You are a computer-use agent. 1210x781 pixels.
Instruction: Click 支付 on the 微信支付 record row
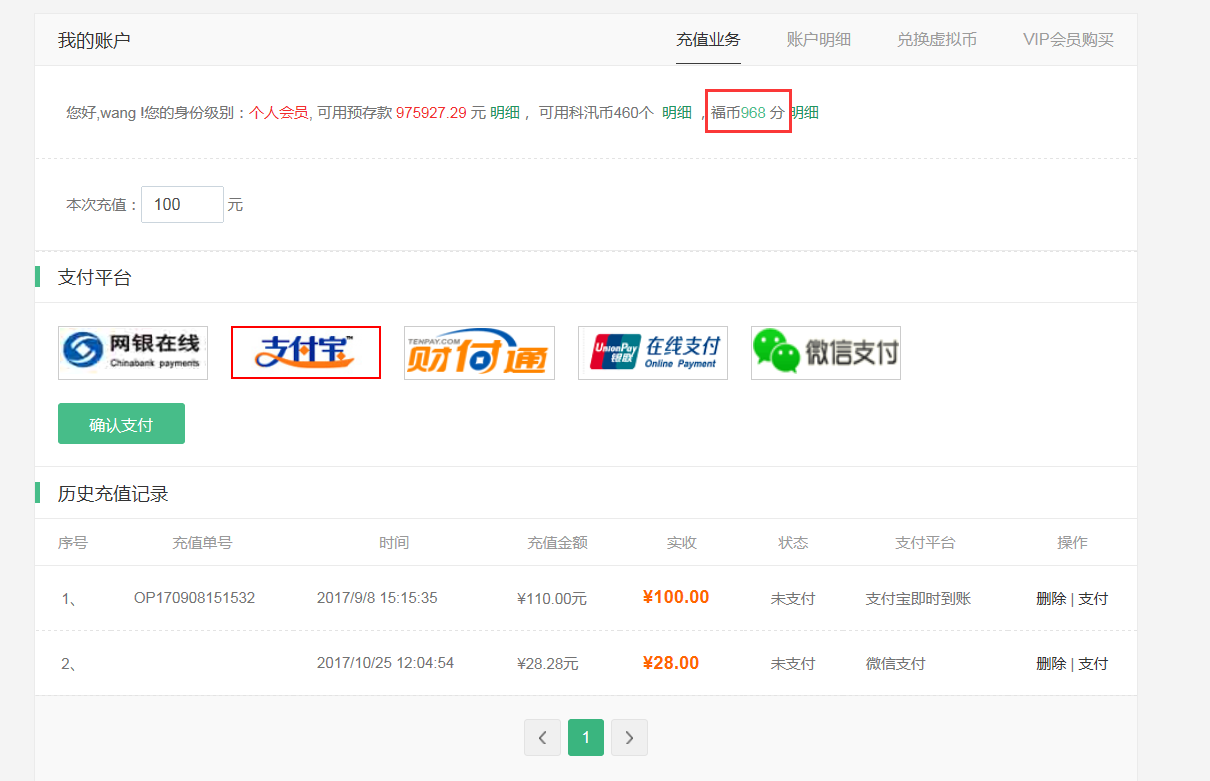tap(1093, 663)
